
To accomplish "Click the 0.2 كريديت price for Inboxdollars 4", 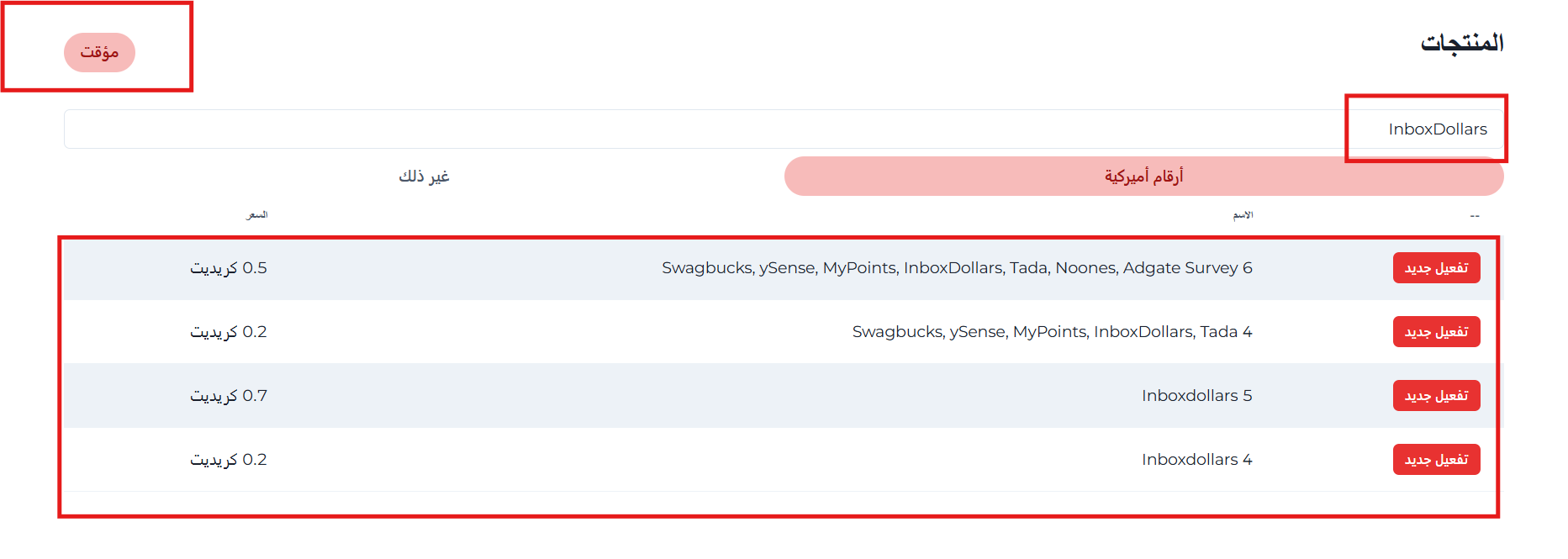I will coord(229,460).
